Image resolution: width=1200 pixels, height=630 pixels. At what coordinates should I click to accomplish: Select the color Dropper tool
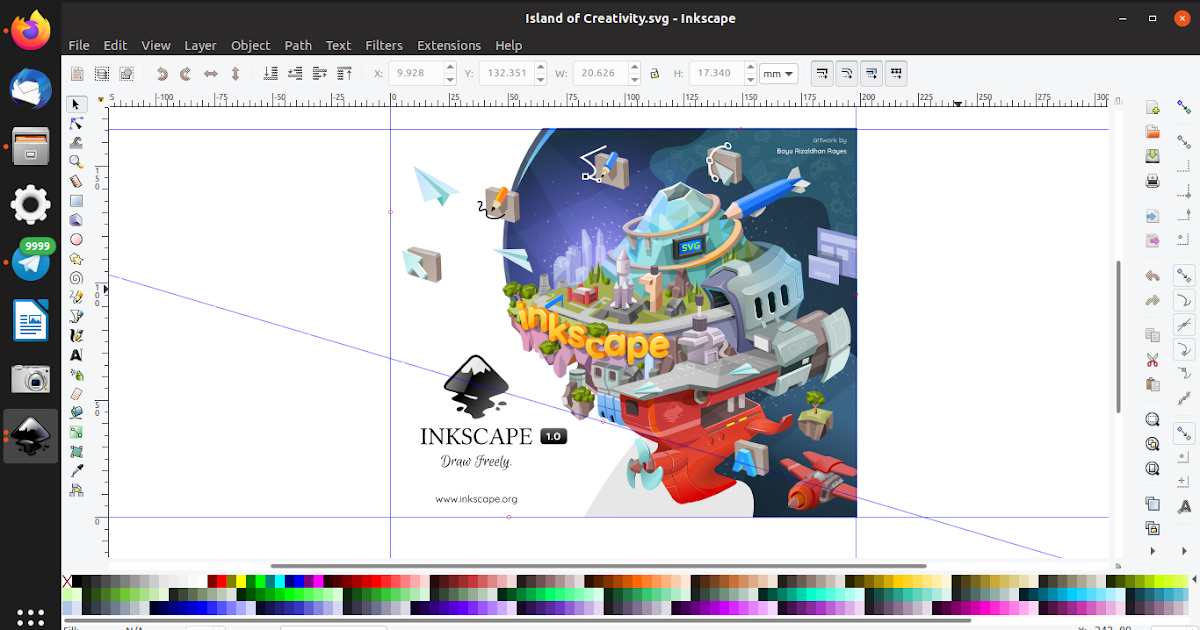click(76, 470)
